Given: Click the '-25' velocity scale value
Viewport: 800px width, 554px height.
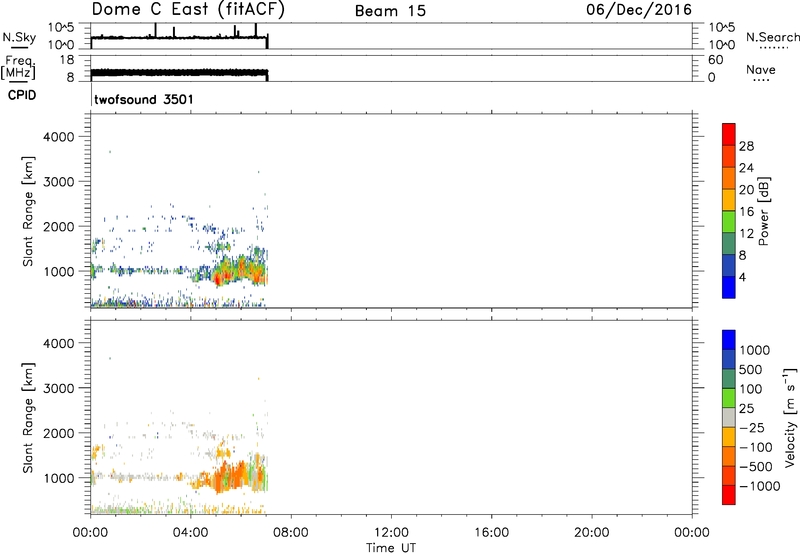Looking at the screenshot, I should point(752,428).
